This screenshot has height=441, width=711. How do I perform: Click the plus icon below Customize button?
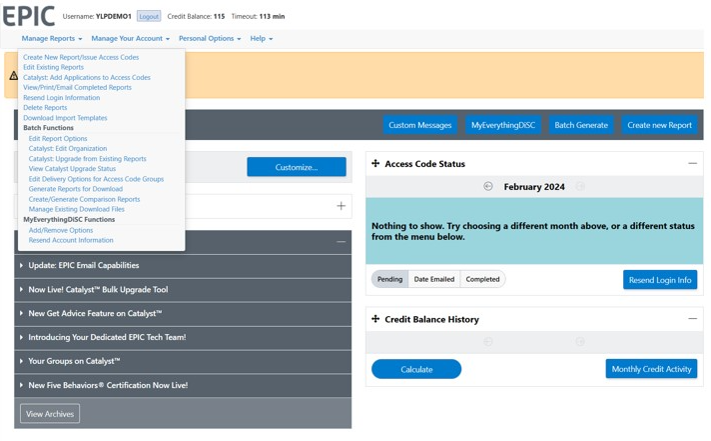(x=341, y=206)
